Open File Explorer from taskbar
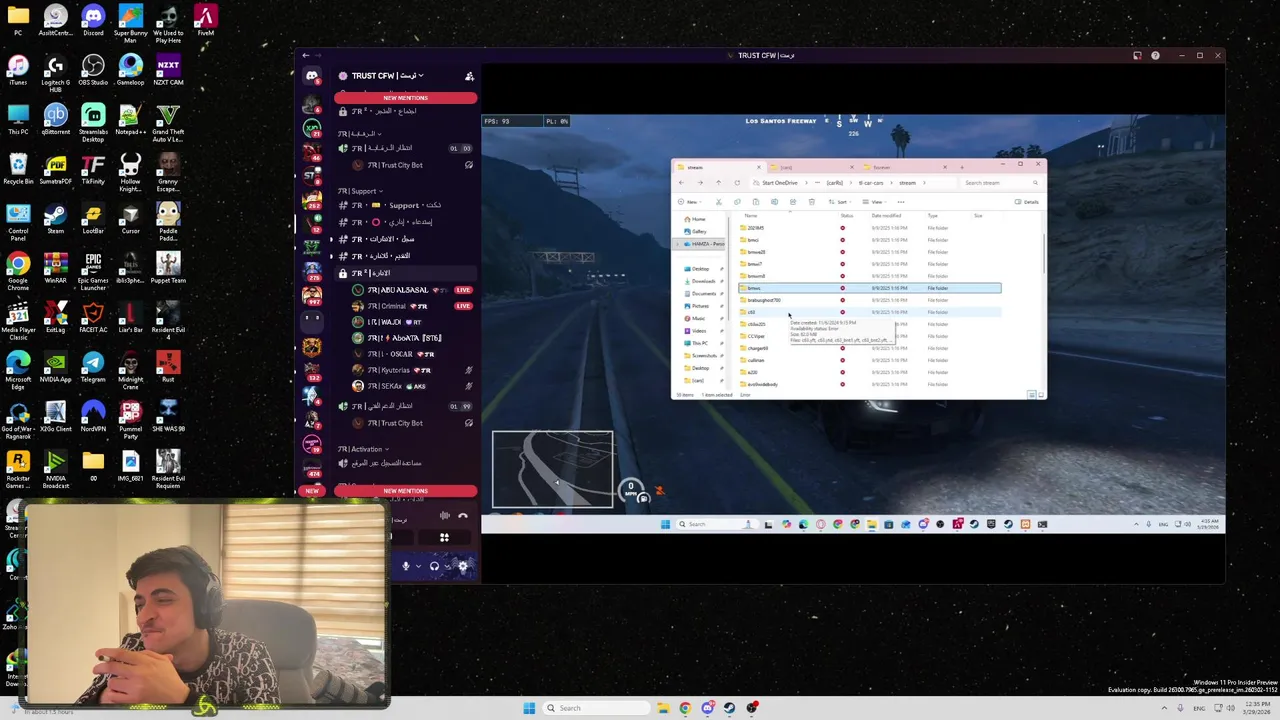 pyautogui.click(x=662, y=708)
